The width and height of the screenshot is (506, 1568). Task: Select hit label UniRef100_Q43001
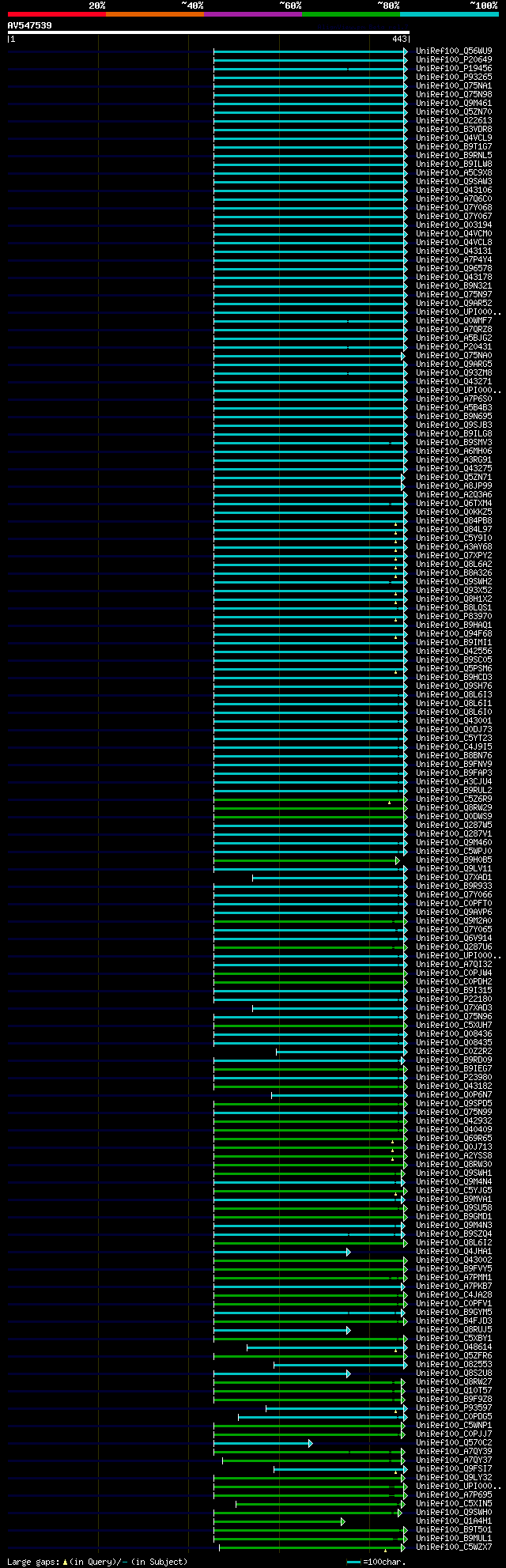click(454, 721)
